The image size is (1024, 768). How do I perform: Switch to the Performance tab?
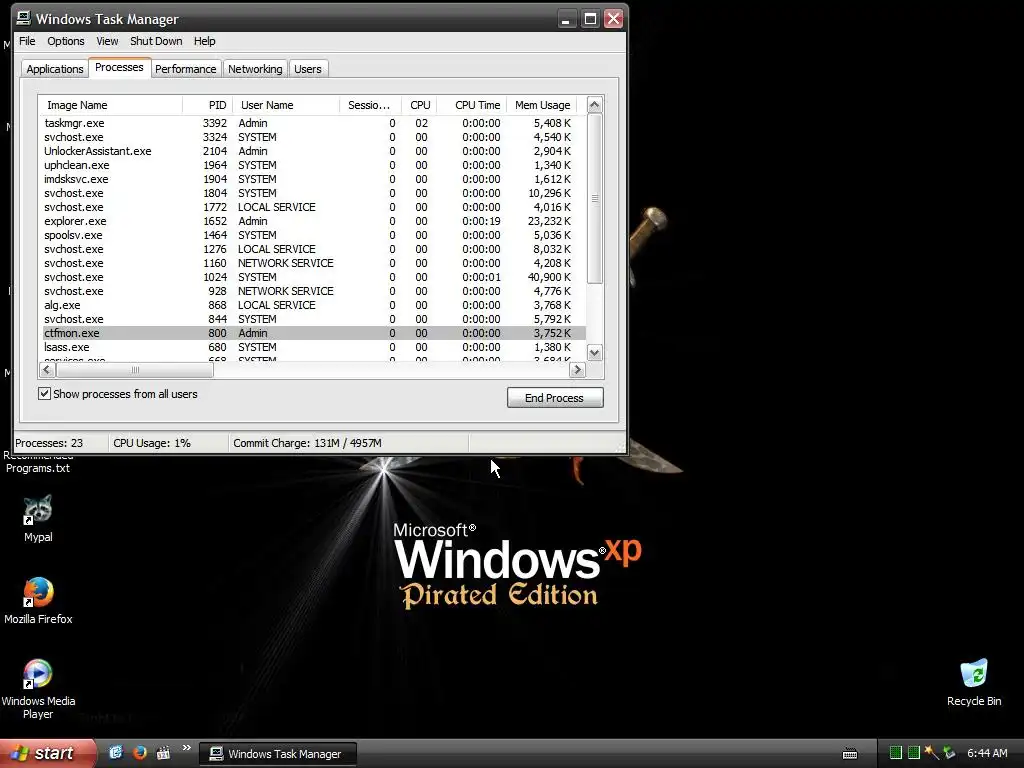point(185,69)
